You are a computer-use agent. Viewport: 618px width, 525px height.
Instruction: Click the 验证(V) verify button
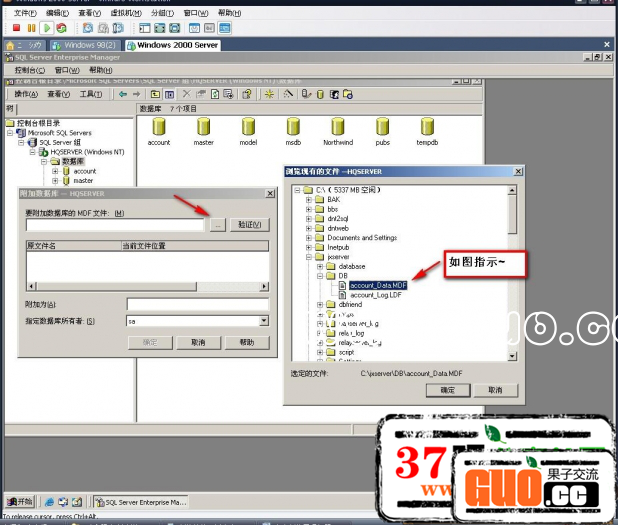point(250,225)
